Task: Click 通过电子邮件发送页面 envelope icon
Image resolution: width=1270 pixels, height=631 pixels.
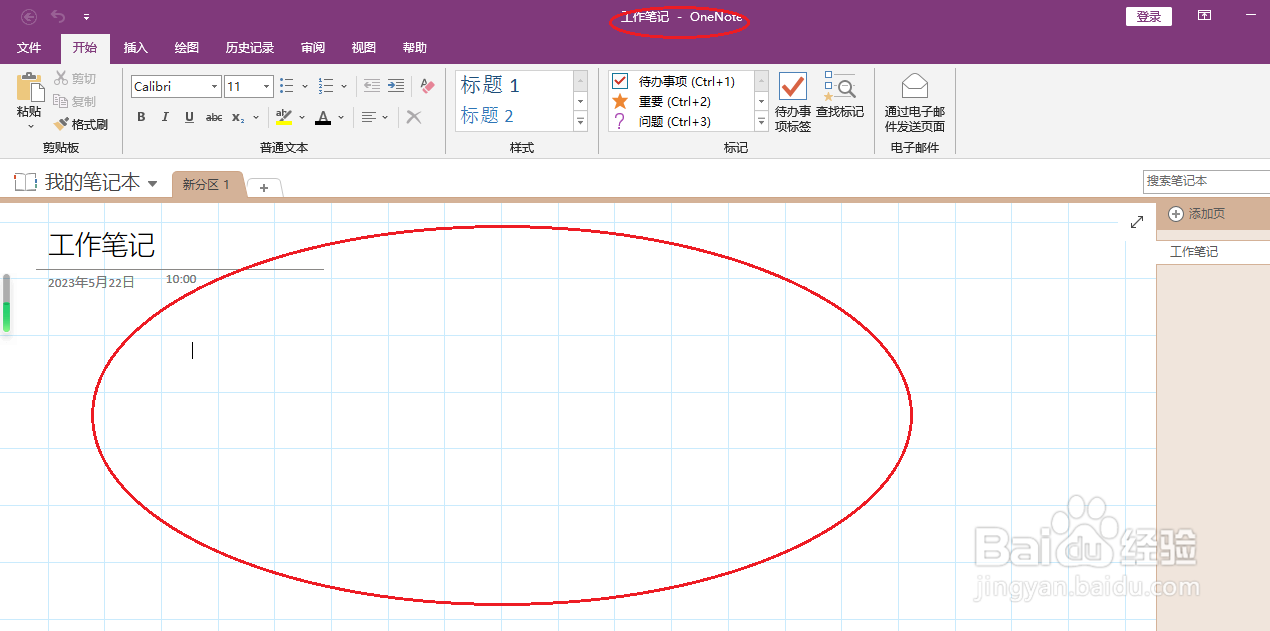Action: click(915, 86)
